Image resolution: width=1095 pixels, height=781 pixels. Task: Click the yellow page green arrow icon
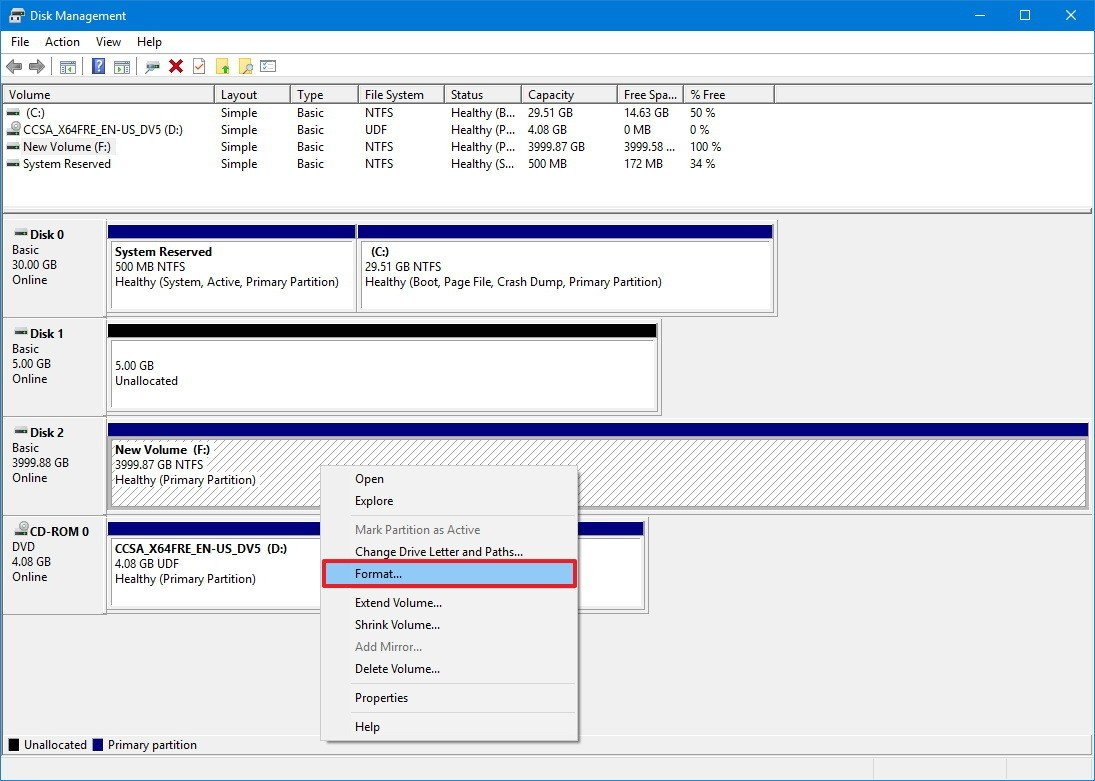(x=222, y=66)
